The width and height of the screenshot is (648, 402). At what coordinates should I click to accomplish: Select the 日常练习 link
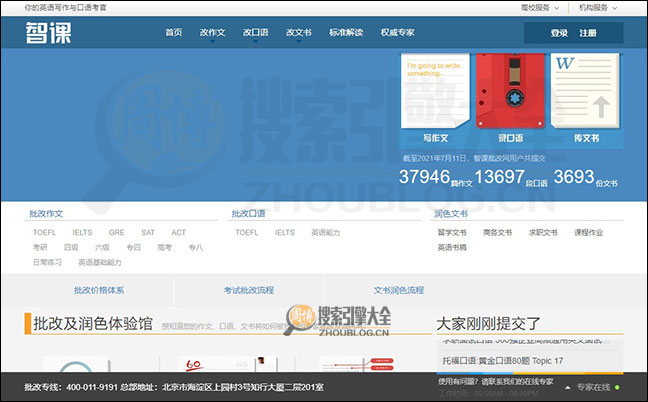coord(48,262)
